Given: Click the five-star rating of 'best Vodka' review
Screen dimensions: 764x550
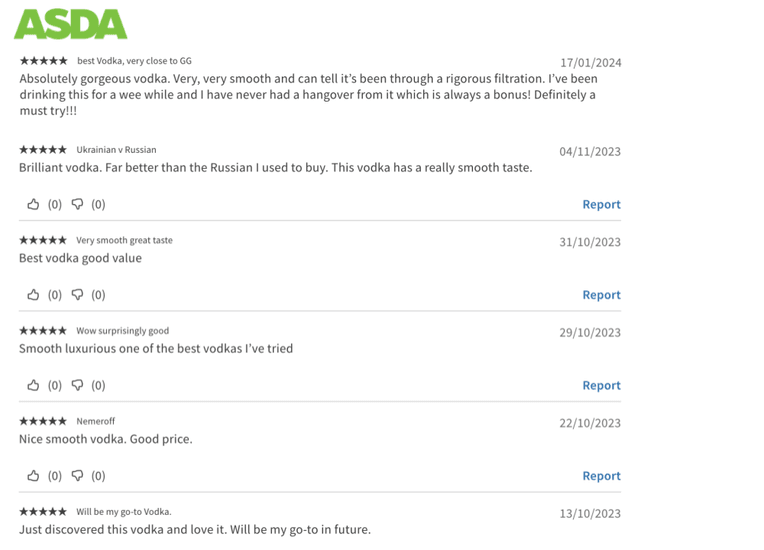Looking at the screenshot, I should pos(43,61).
